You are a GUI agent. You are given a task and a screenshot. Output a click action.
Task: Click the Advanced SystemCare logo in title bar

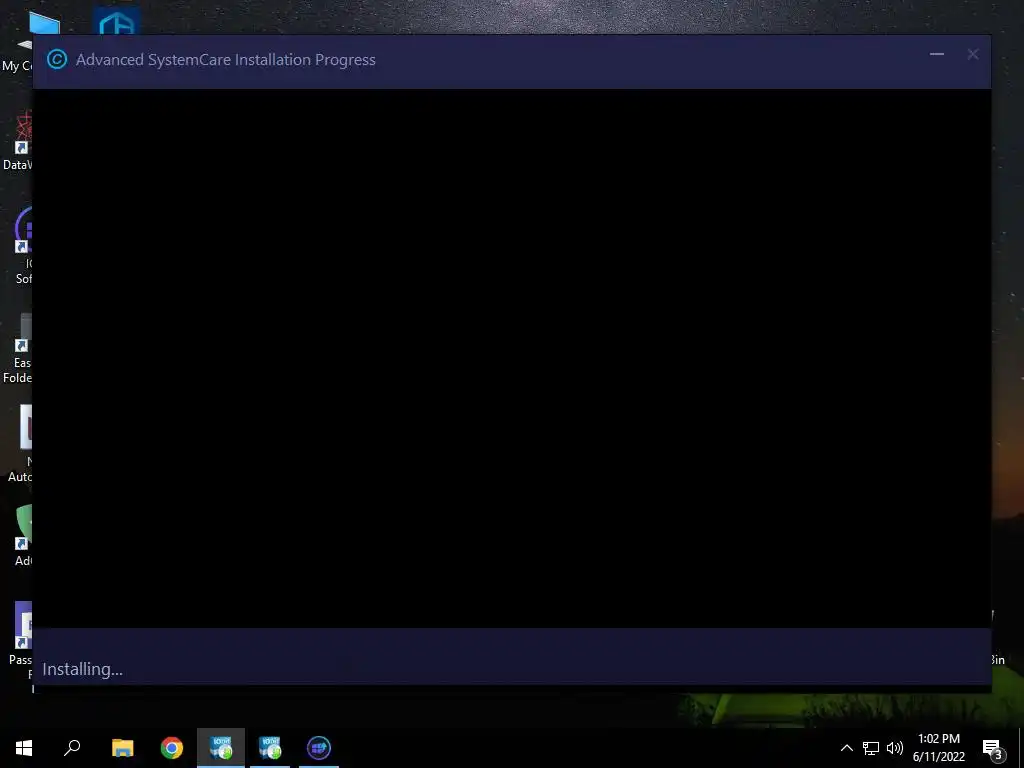(x=57, y=59)
